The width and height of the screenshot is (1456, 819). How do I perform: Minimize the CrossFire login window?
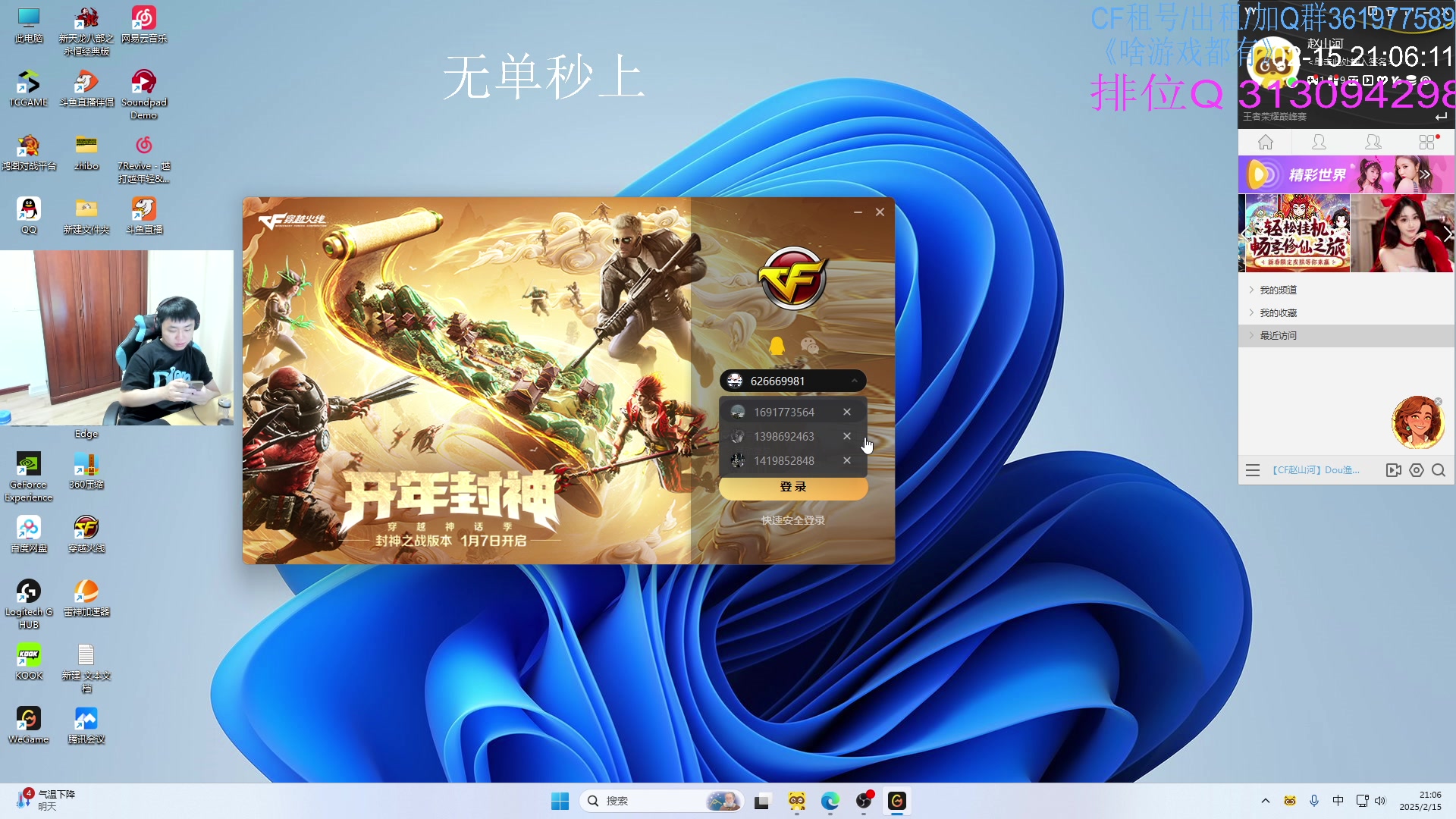coord(858,212)
